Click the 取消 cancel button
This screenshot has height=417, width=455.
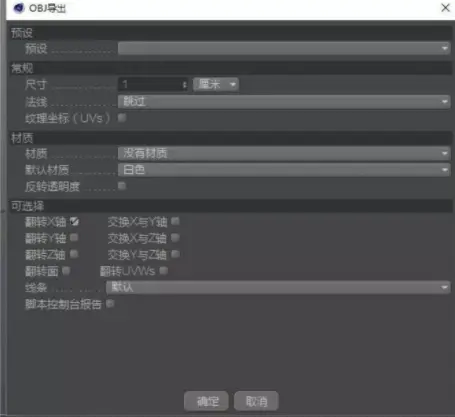click(x=256, y=401)
